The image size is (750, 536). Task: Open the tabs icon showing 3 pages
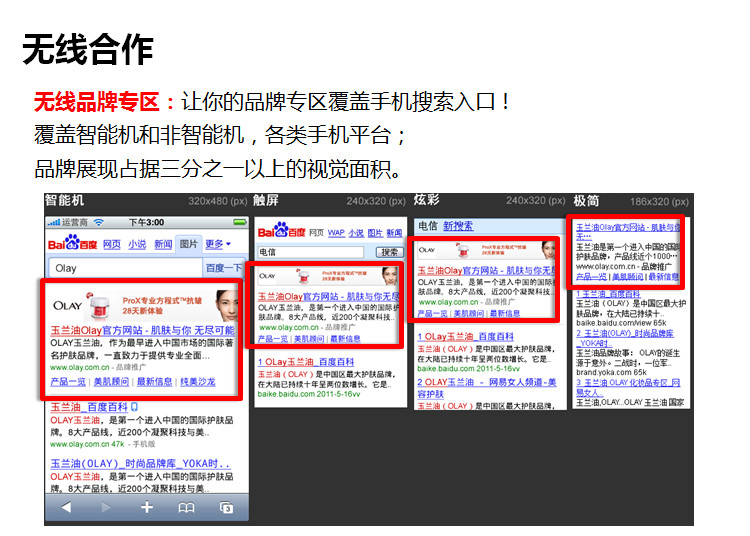coord(226,507)
